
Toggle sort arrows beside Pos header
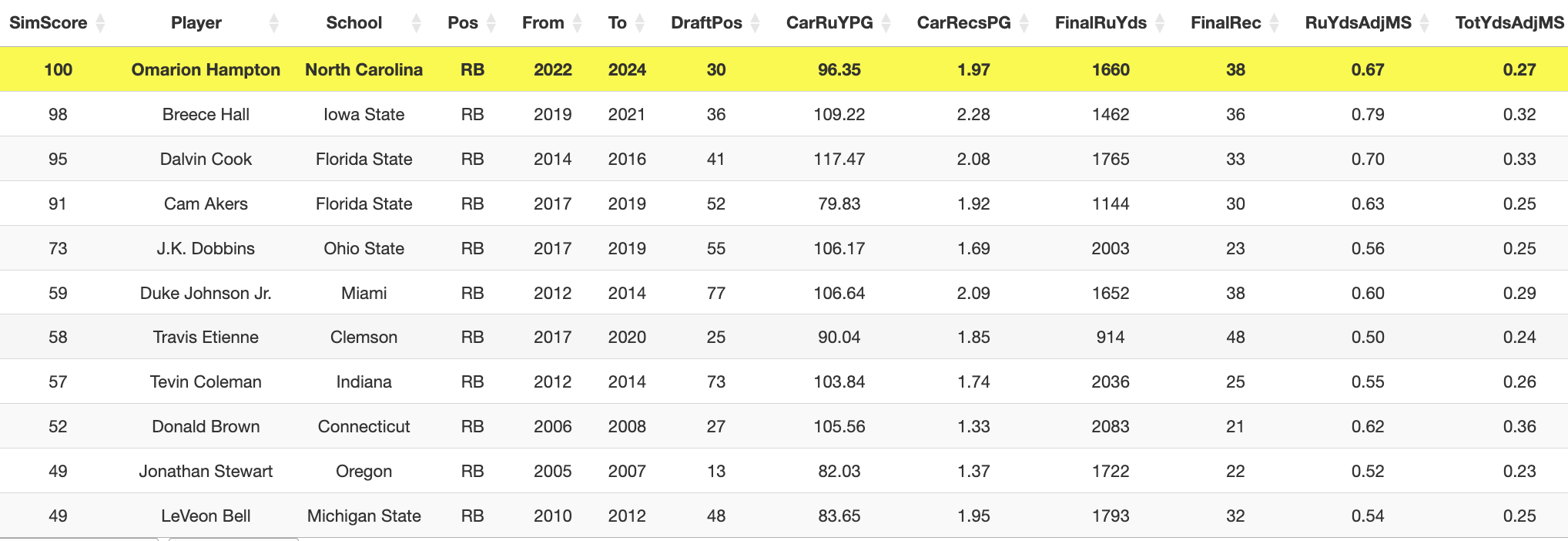(492, 23)
